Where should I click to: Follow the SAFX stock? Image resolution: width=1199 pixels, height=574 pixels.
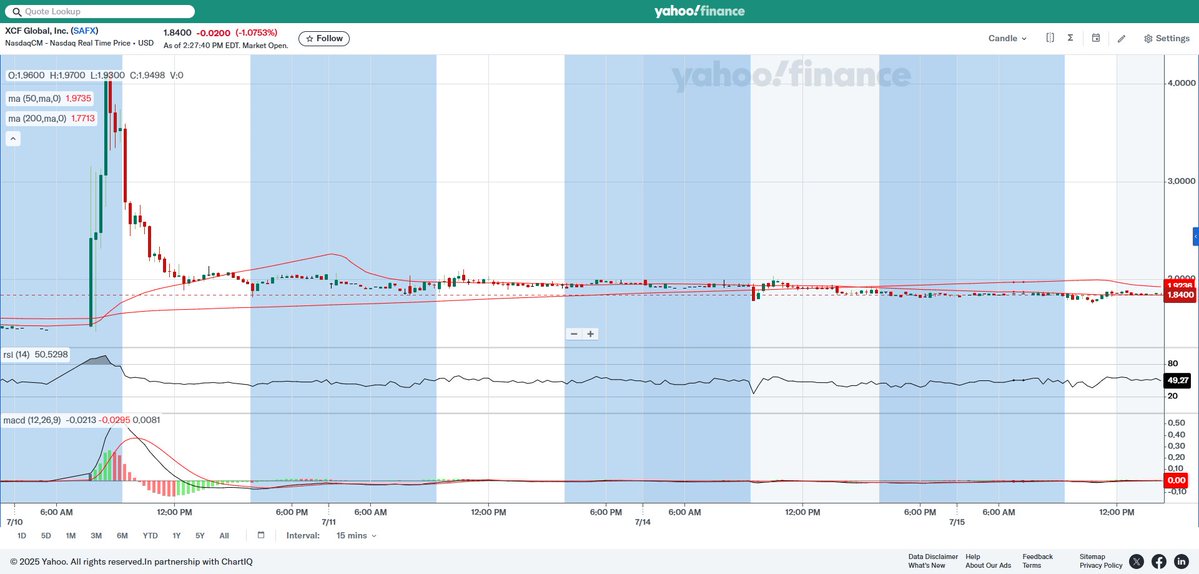click(x=324, y=38)
